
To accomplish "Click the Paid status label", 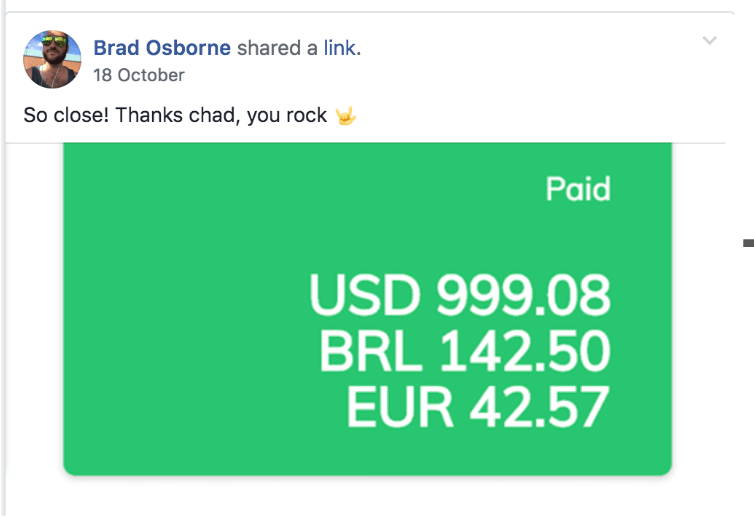I will point(578,189).
